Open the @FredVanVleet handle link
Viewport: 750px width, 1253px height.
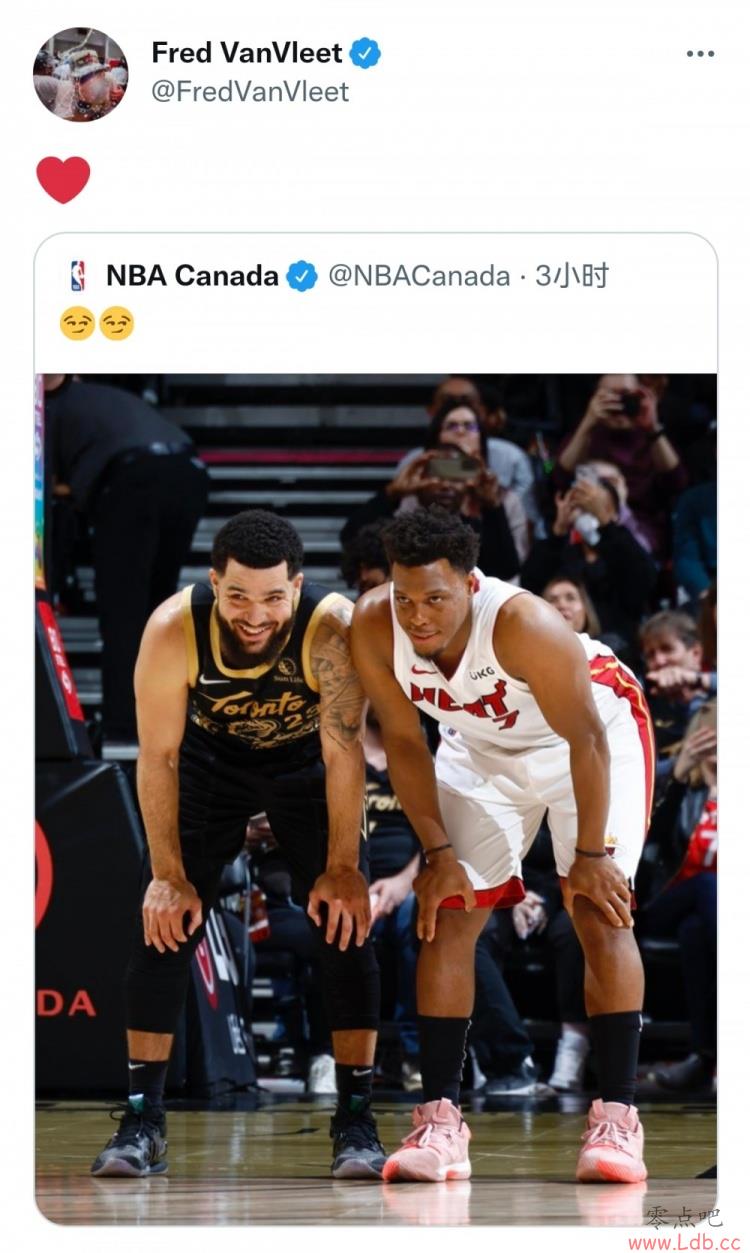[250, 92]
